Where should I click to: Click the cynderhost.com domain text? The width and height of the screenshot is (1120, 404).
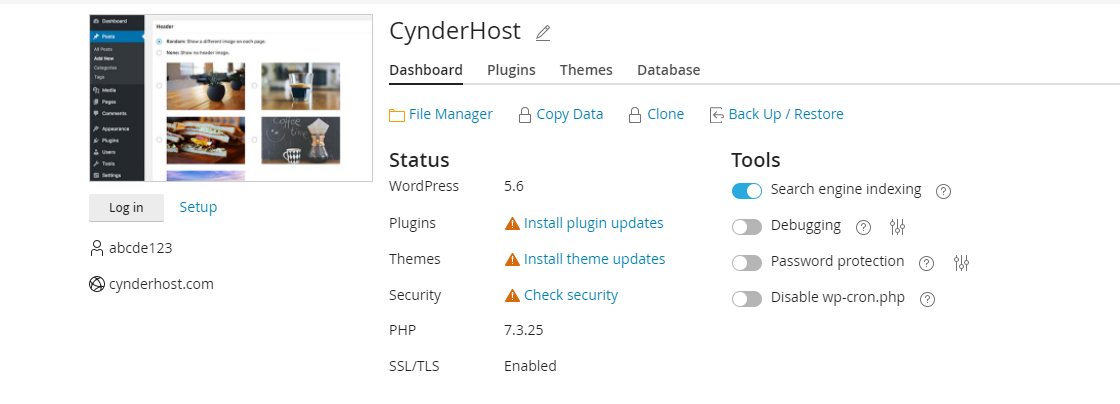coord(161,284)
